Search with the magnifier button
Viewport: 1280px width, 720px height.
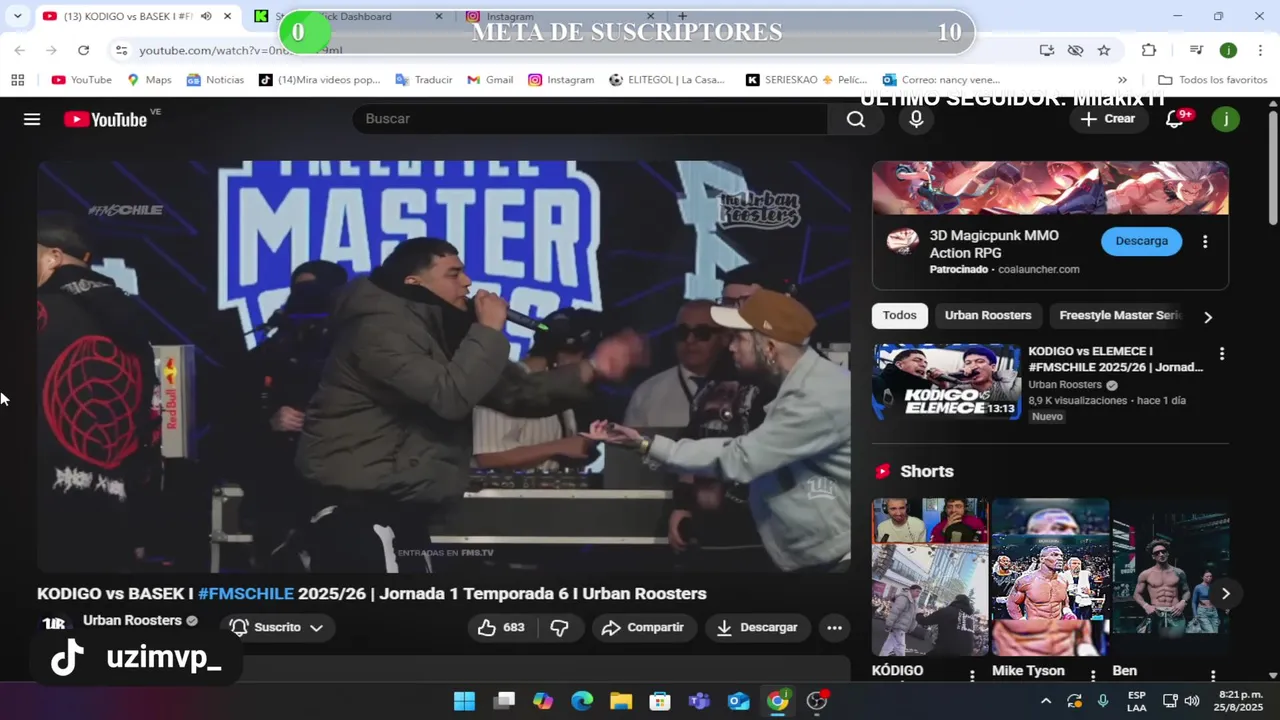pyautogui.click(x=856, y=119)
